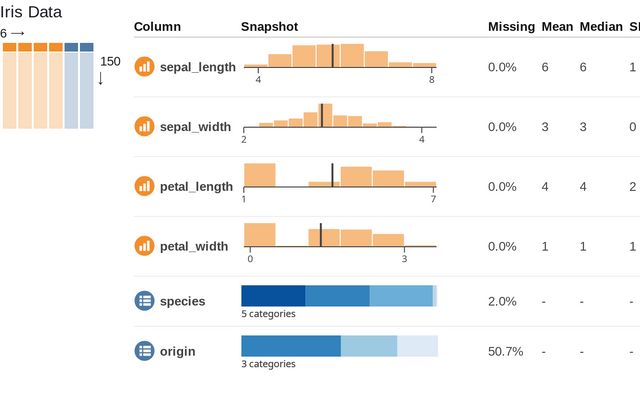This screenshot has height=400, width=640.
Task: Select the origin column name
Action: 177,351
